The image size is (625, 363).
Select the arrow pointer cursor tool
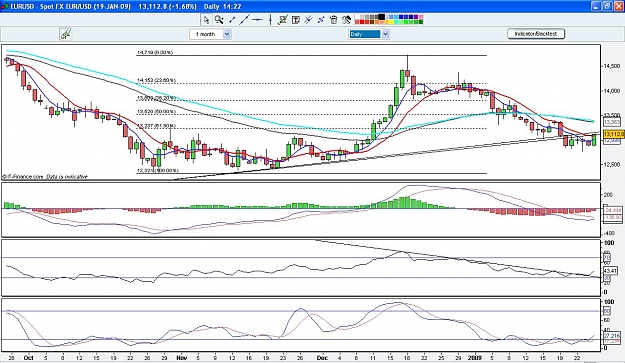tap(206, 20)
